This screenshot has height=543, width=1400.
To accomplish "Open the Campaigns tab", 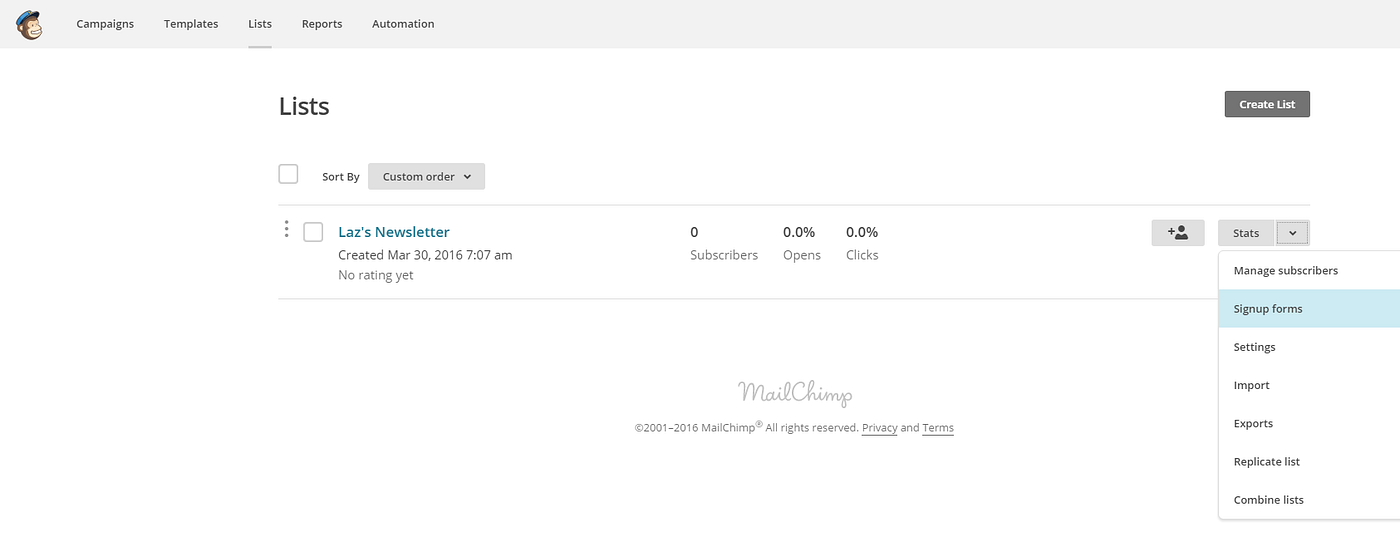I will coord(105,24).
